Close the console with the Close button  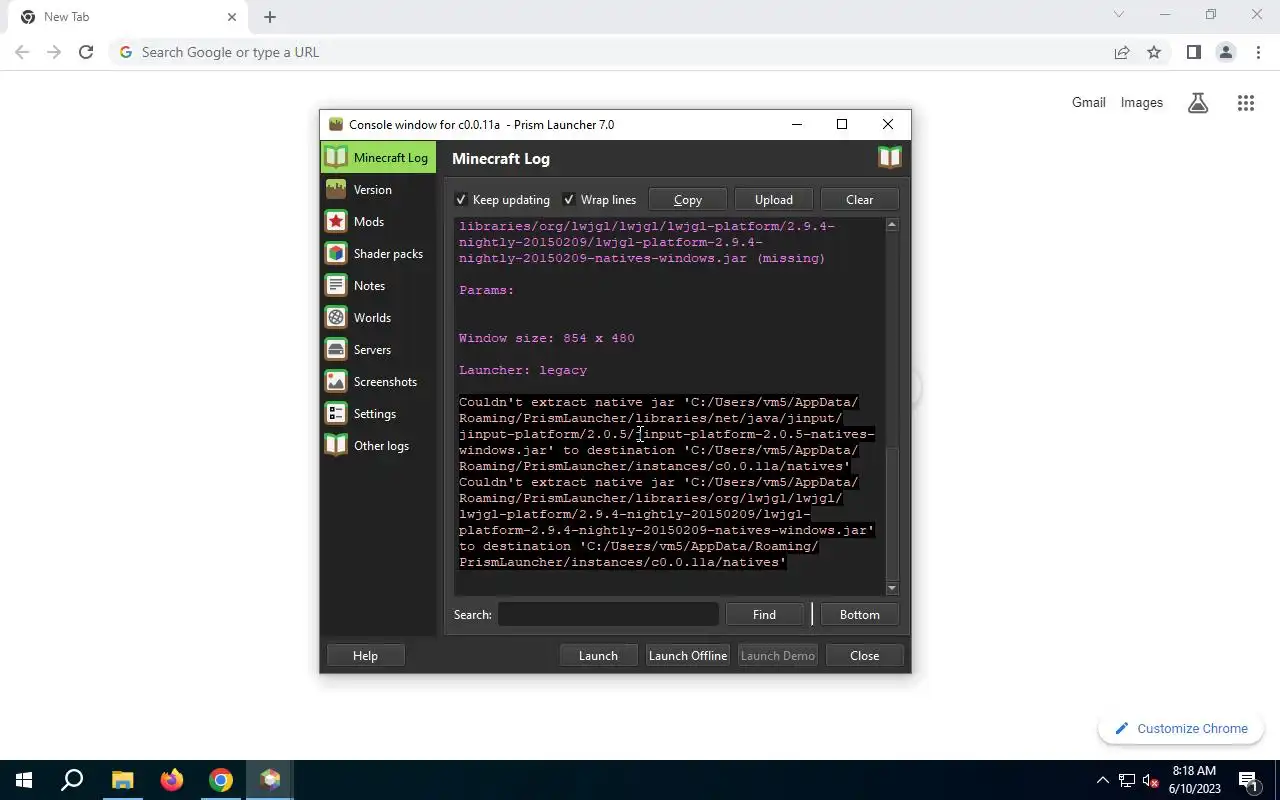(x=864, y=655)
